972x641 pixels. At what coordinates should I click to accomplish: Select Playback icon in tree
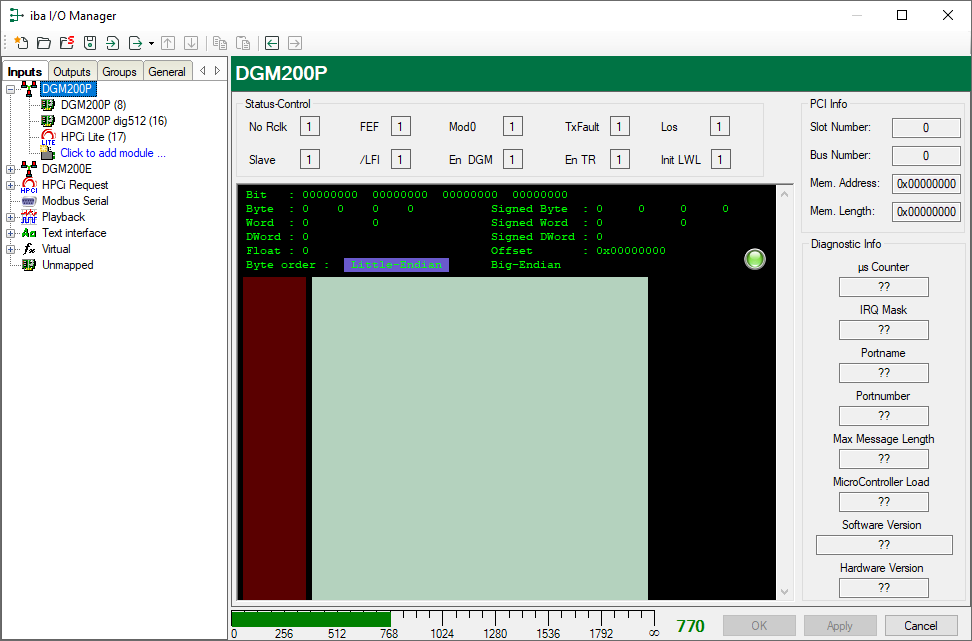pos(29,217)
